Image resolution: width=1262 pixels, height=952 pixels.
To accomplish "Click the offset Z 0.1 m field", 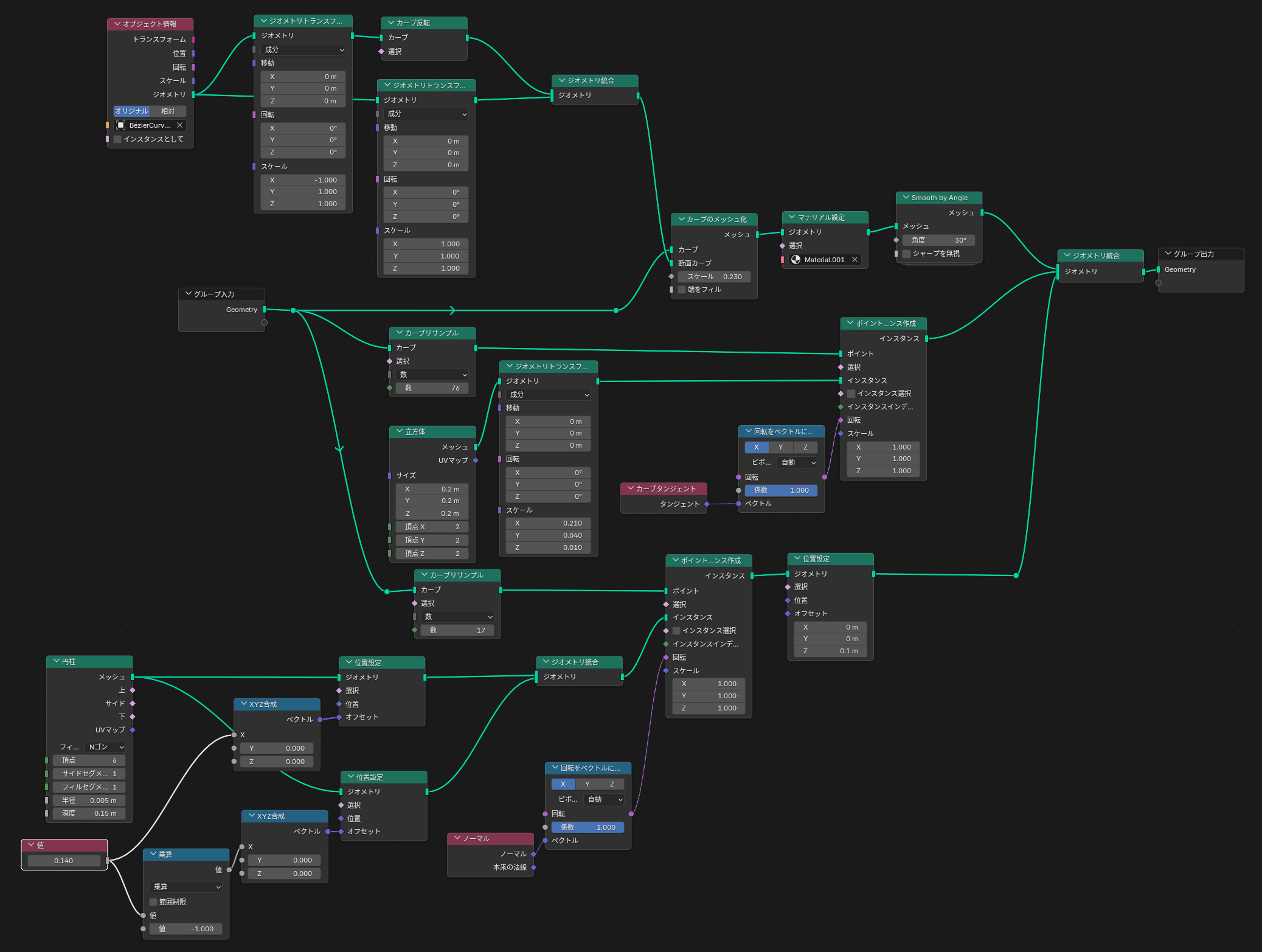I will pyautogui.click(x=830, y=651).
